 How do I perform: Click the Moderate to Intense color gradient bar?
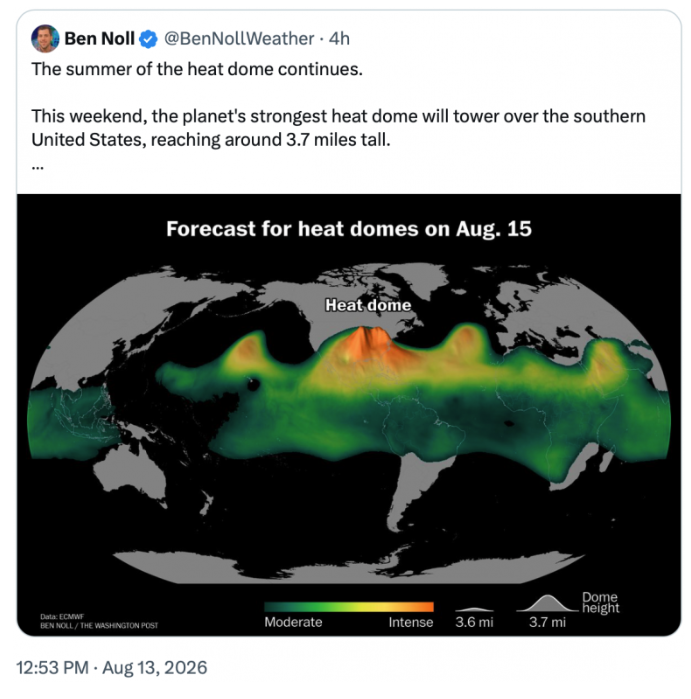click(349, 607)
